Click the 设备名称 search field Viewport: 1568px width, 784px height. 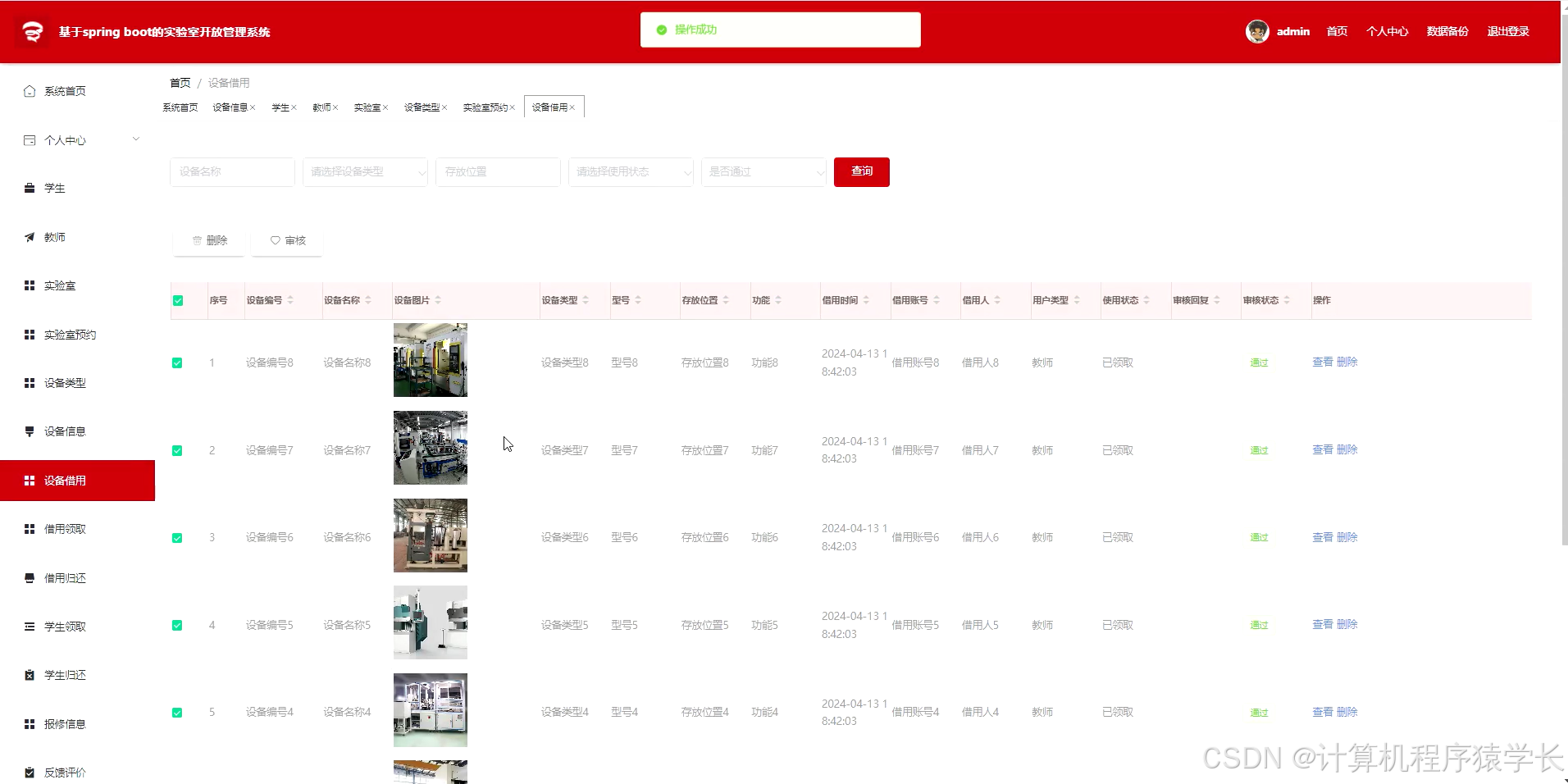(x=232, y=172)
